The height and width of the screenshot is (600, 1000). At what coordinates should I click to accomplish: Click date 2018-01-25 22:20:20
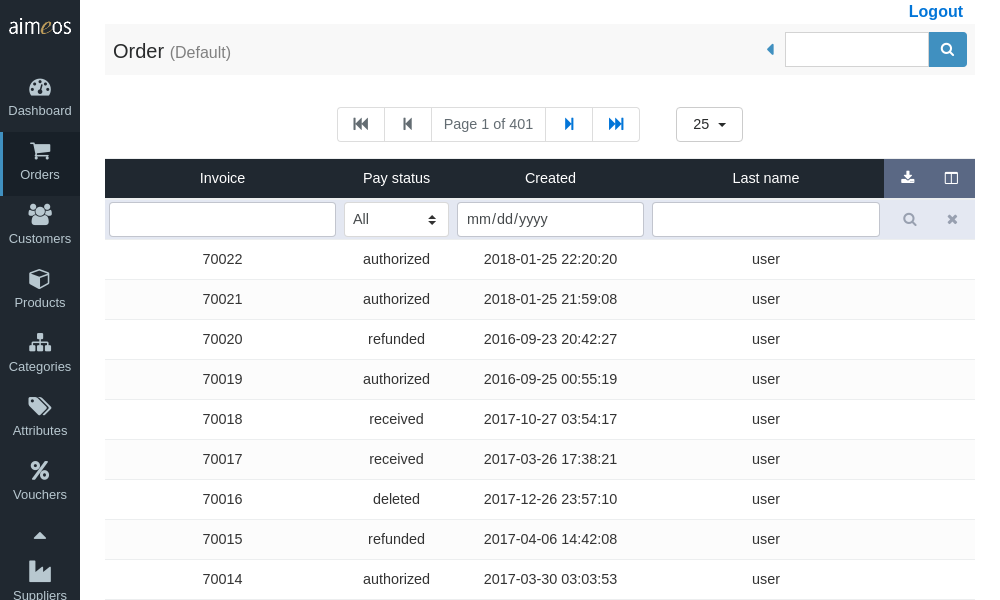click(550, 259)
